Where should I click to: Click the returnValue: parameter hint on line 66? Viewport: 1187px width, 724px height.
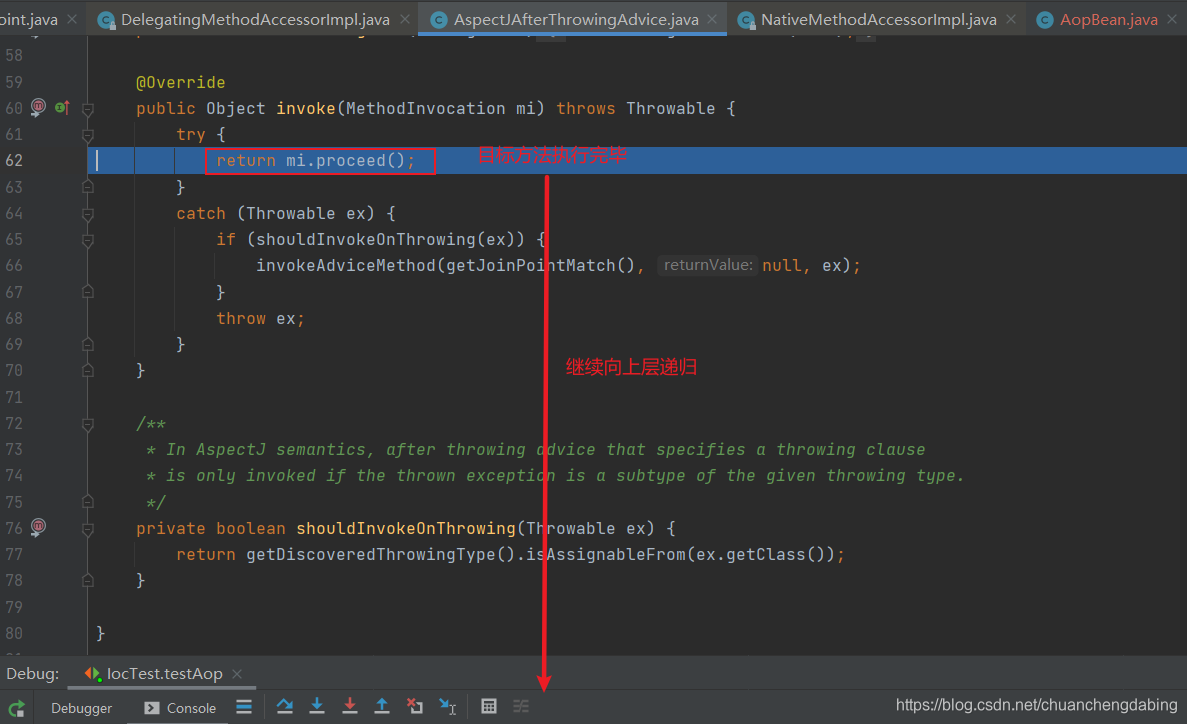708,265
